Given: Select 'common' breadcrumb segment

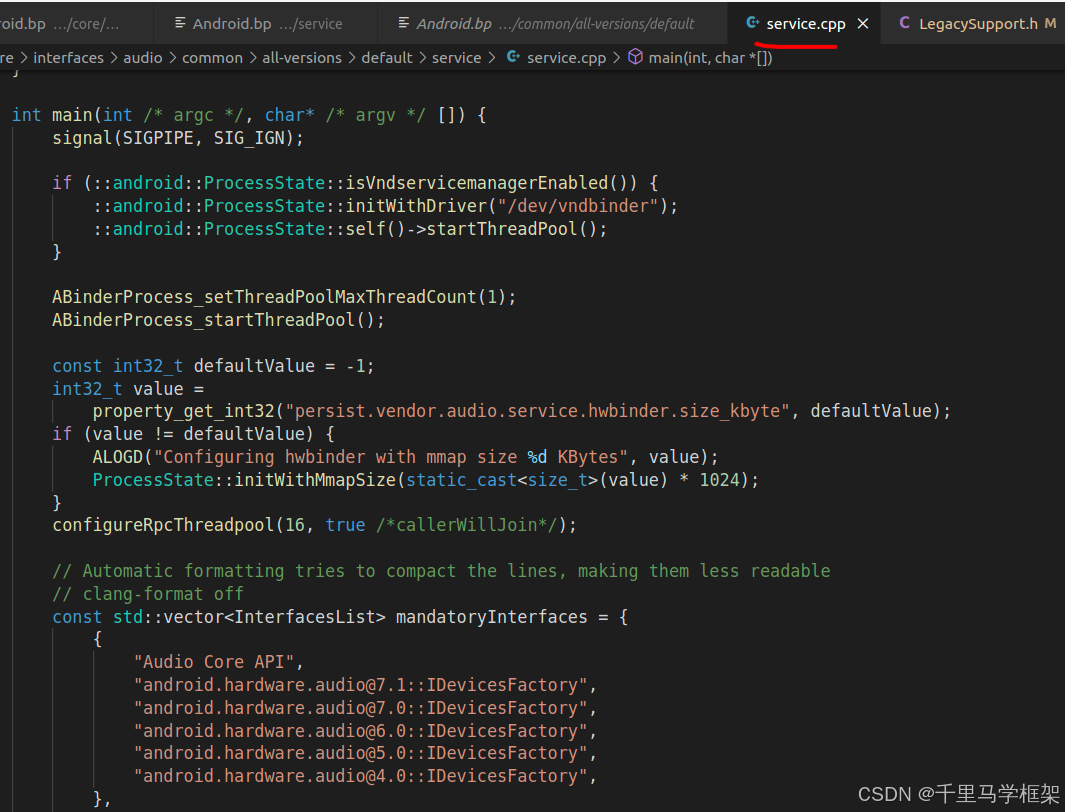Looking at the screenshot, I should [212, 58].
